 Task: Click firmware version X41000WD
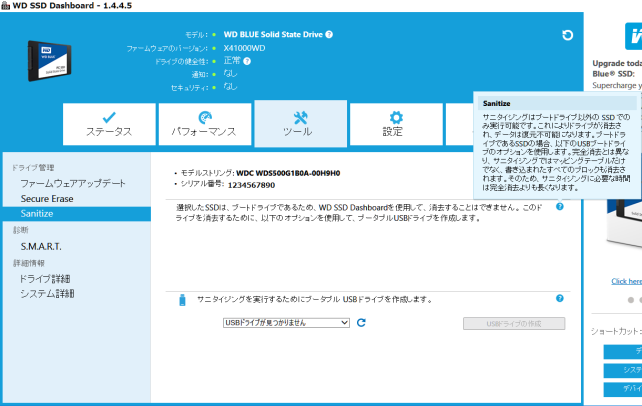(244, 48)
